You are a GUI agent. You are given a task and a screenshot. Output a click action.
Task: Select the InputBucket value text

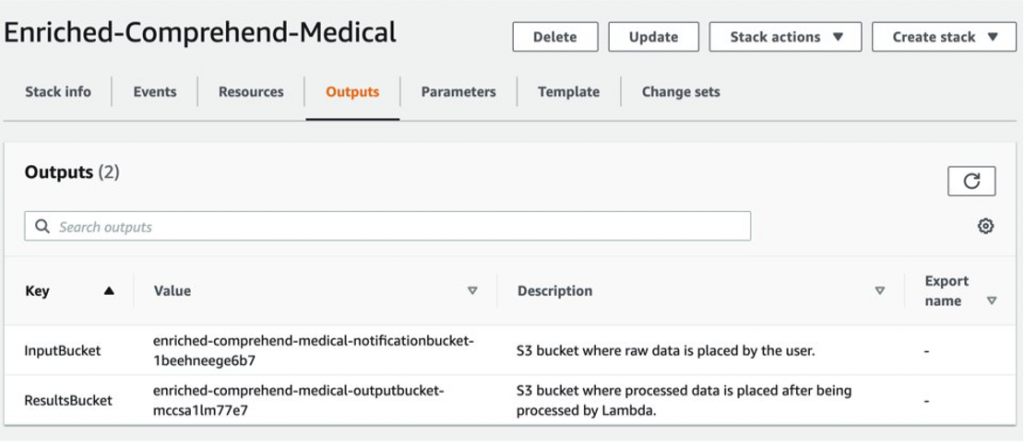click(x=313, y=350)
